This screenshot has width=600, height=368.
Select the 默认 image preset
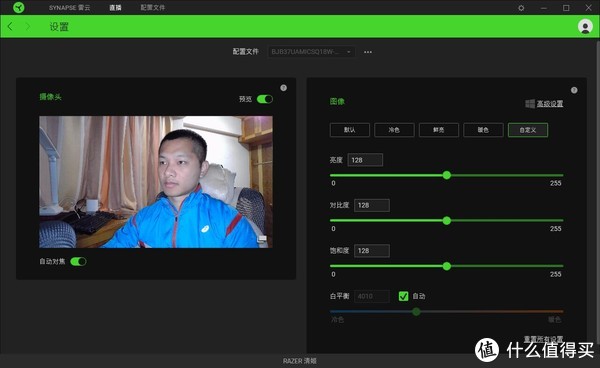tap(350, 130)
